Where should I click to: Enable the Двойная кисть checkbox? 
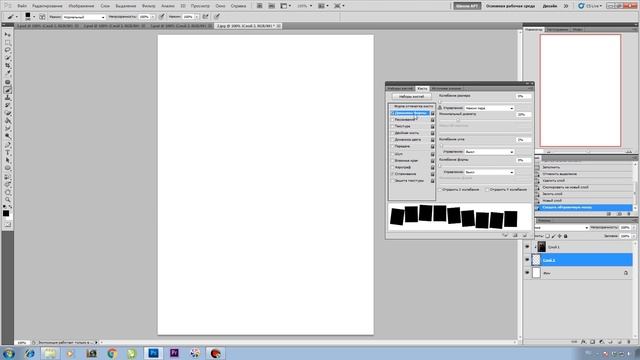pos(393,133)
